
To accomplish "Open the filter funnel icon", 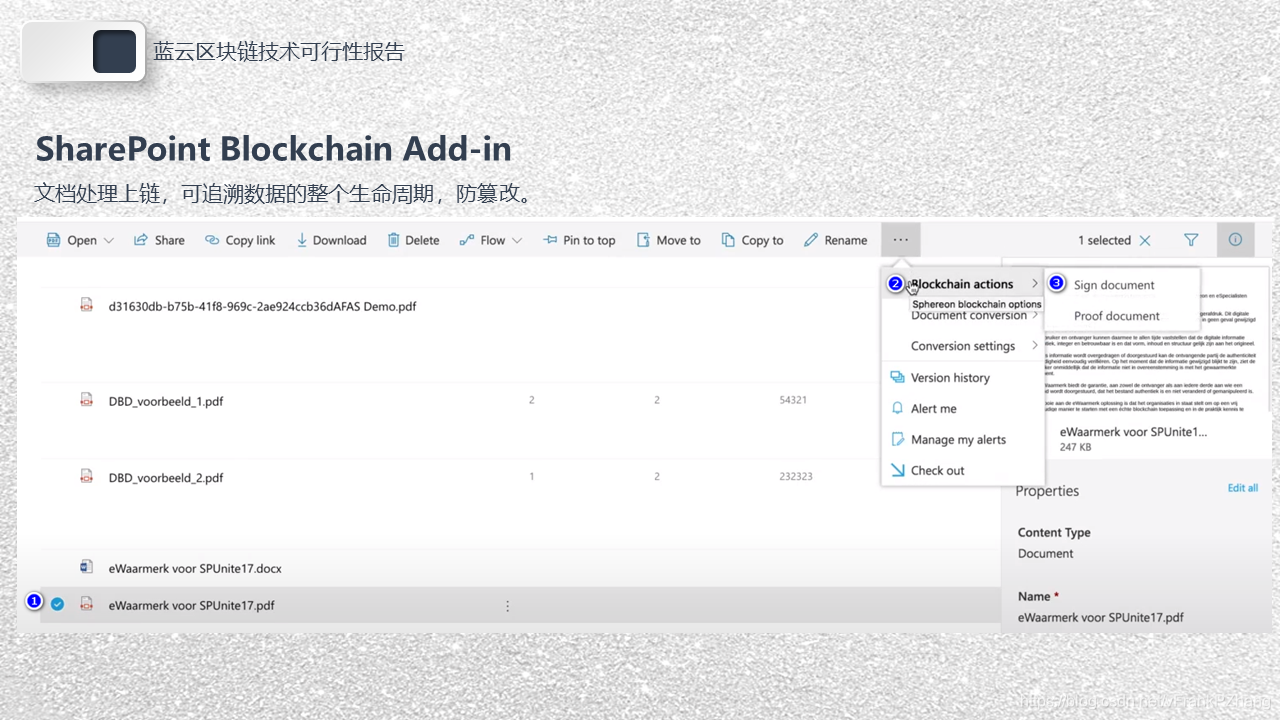I will (1191, 240).
